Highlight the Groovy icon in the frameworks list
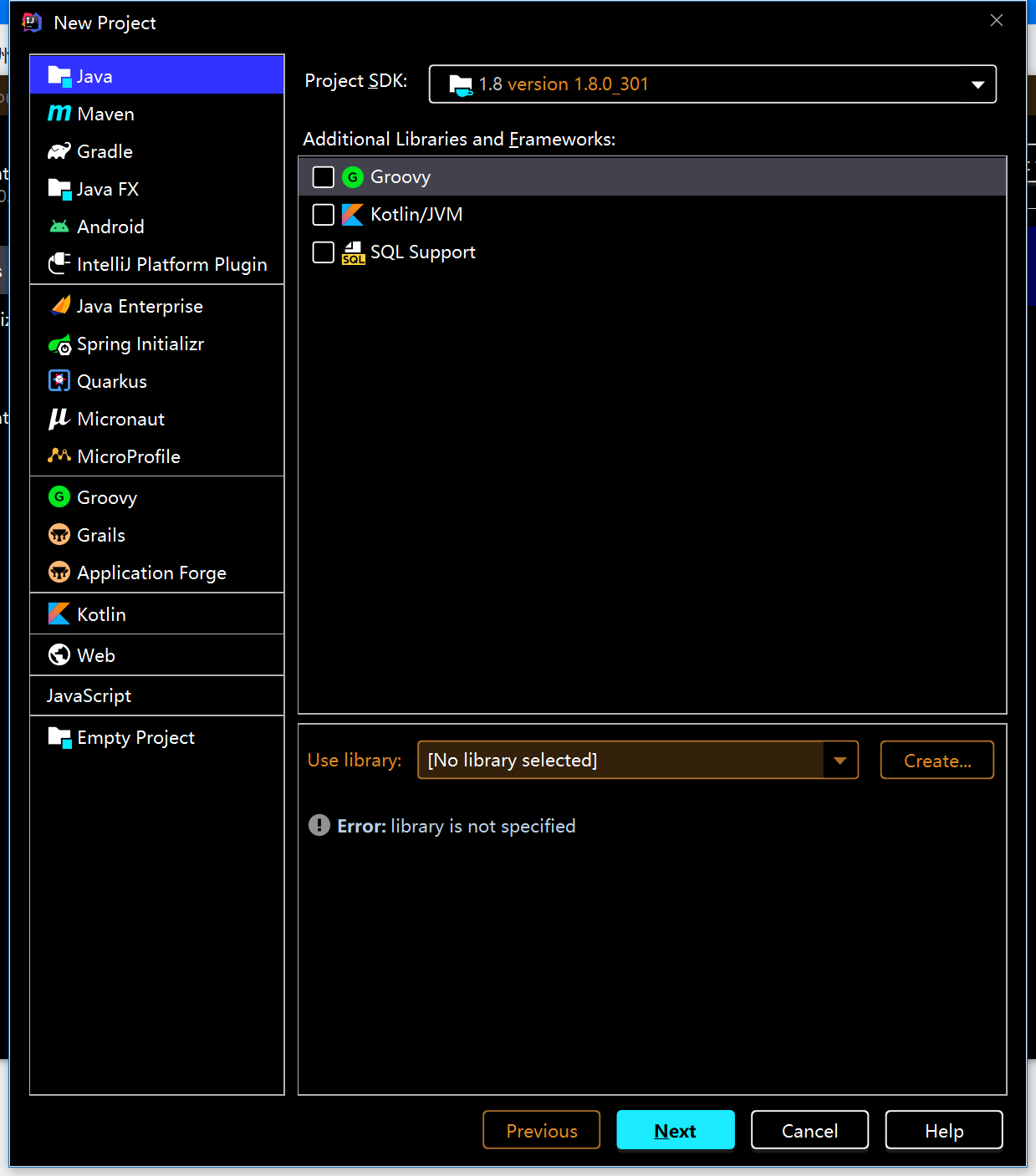This screenshot has height=1176, width=1036. click(x=353, y=177)
